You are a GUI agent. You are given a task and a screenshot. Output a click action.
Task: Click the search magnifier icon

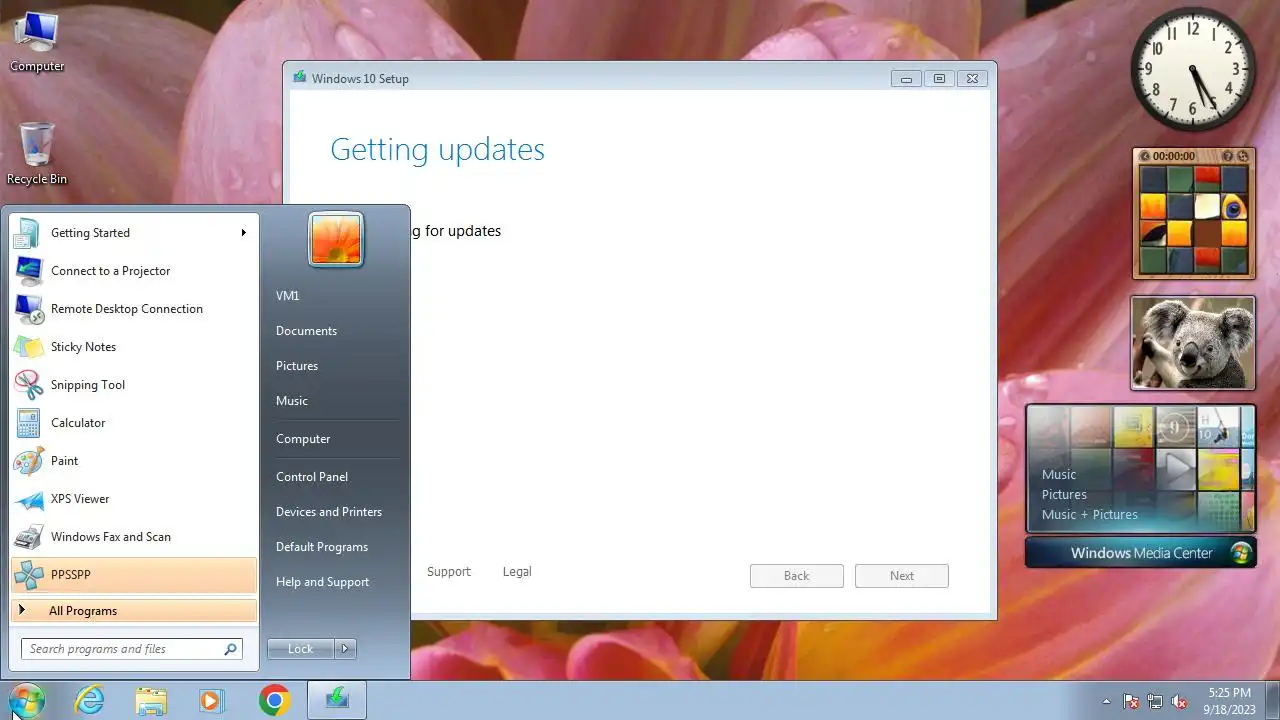tap(231, 649)
